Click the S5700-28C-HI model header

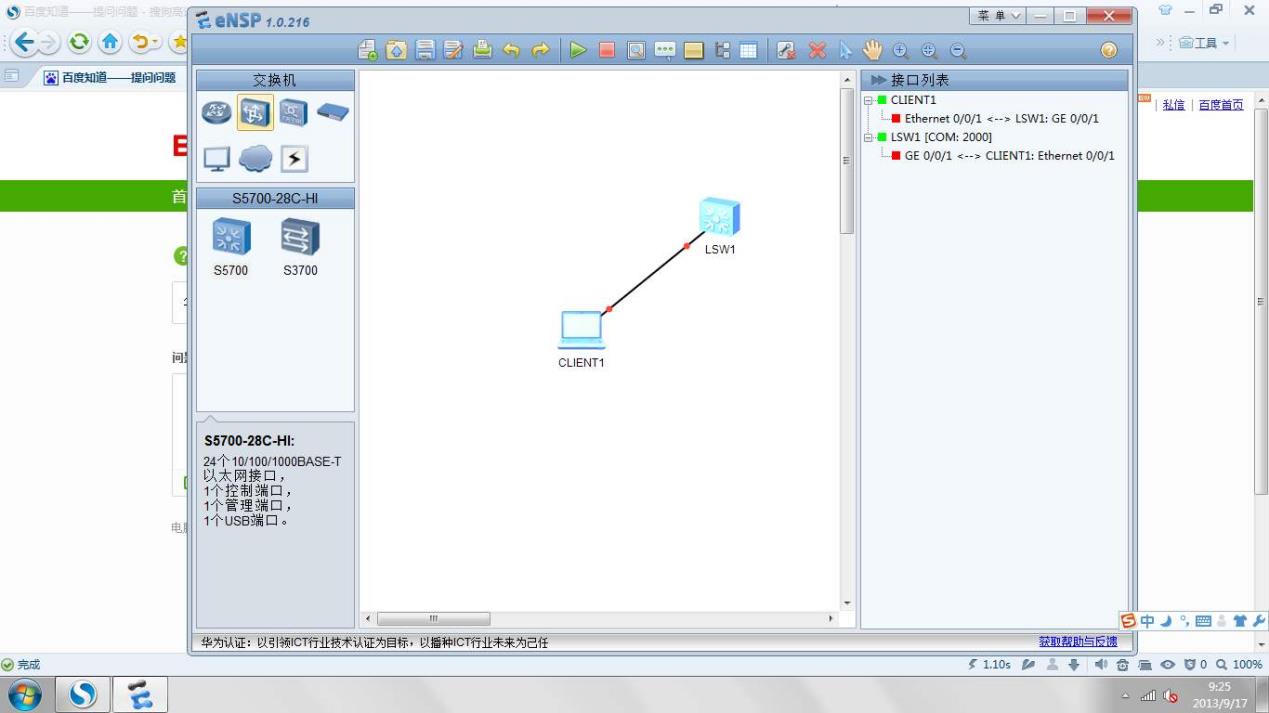click(x=275, y=198)
